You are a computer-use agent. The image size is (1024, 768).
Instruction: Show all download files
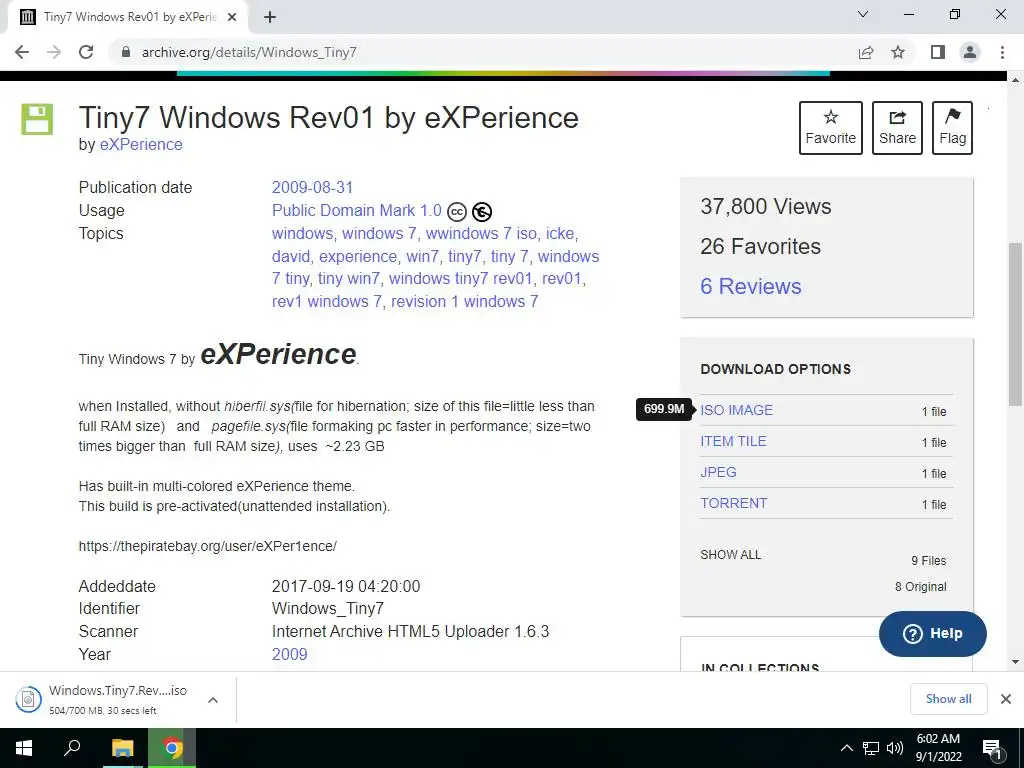click(x=731, y=555)
